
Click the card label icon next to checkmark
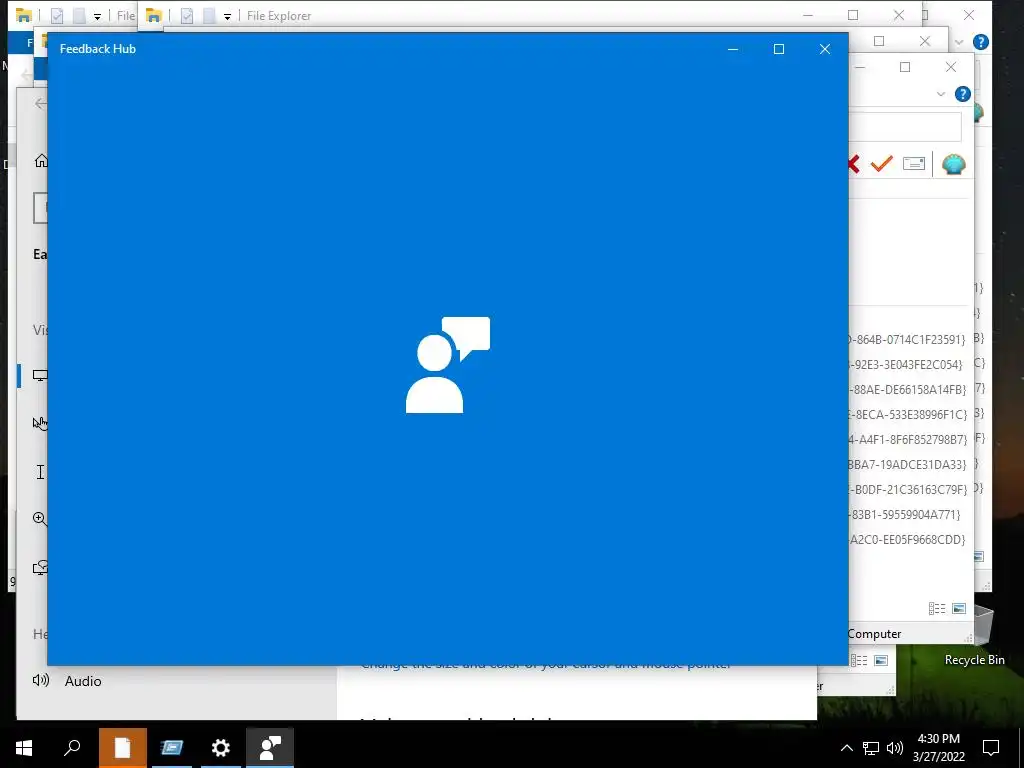coord(914,163)
